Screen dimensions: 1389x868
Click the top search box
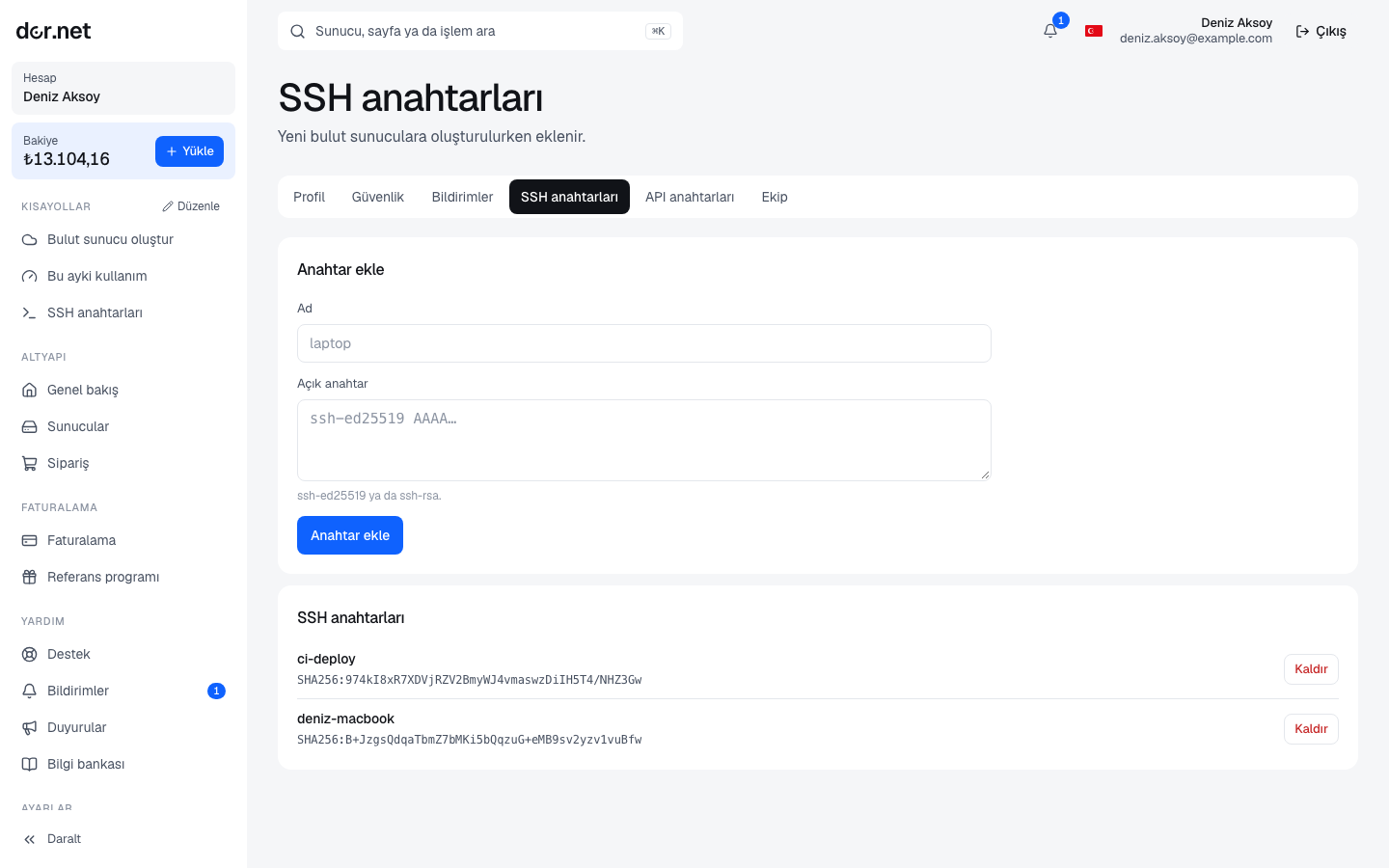pos(480,31)
